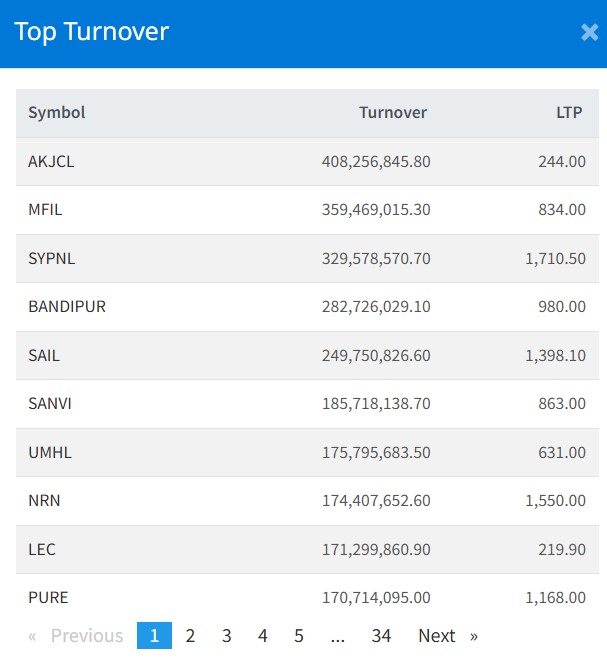Select current page 1 button
This screenshot has width=607, height=672.
click(154, 636)
